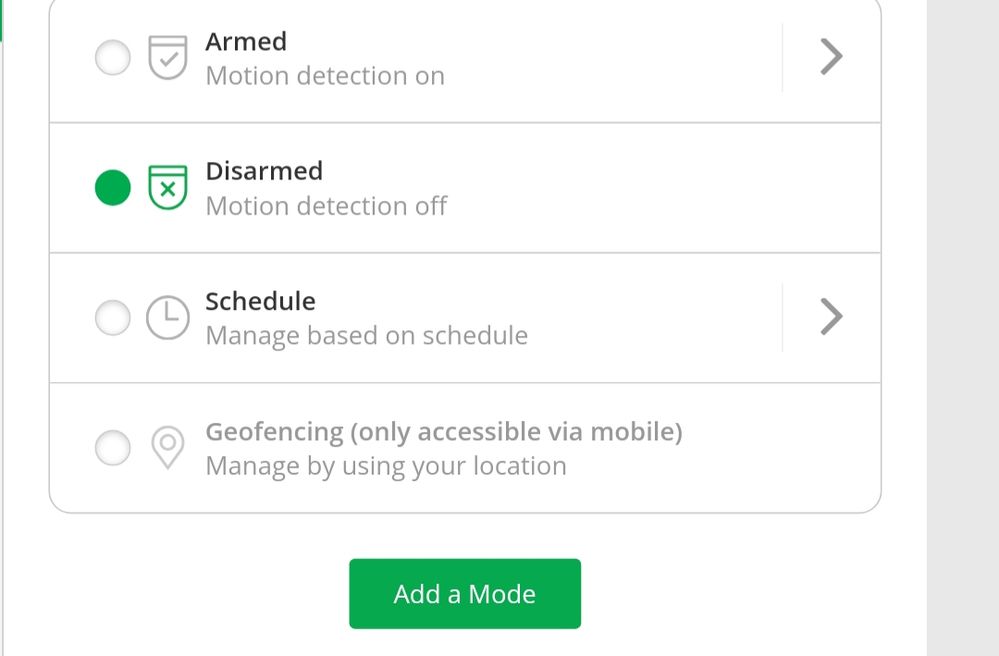999x656 pixels.
Task: Click the Geofencing location pin icon
Action: (168, 447)
